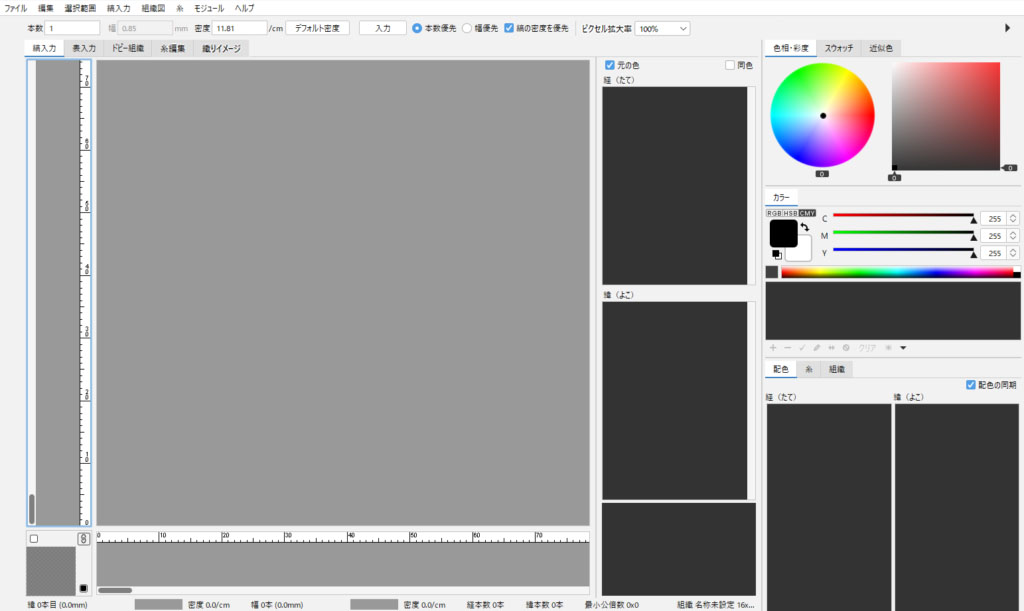1024x611 pixels.
Task: Uncheck the 配色の同期 checkbox
Action: [x=971, y=385]
